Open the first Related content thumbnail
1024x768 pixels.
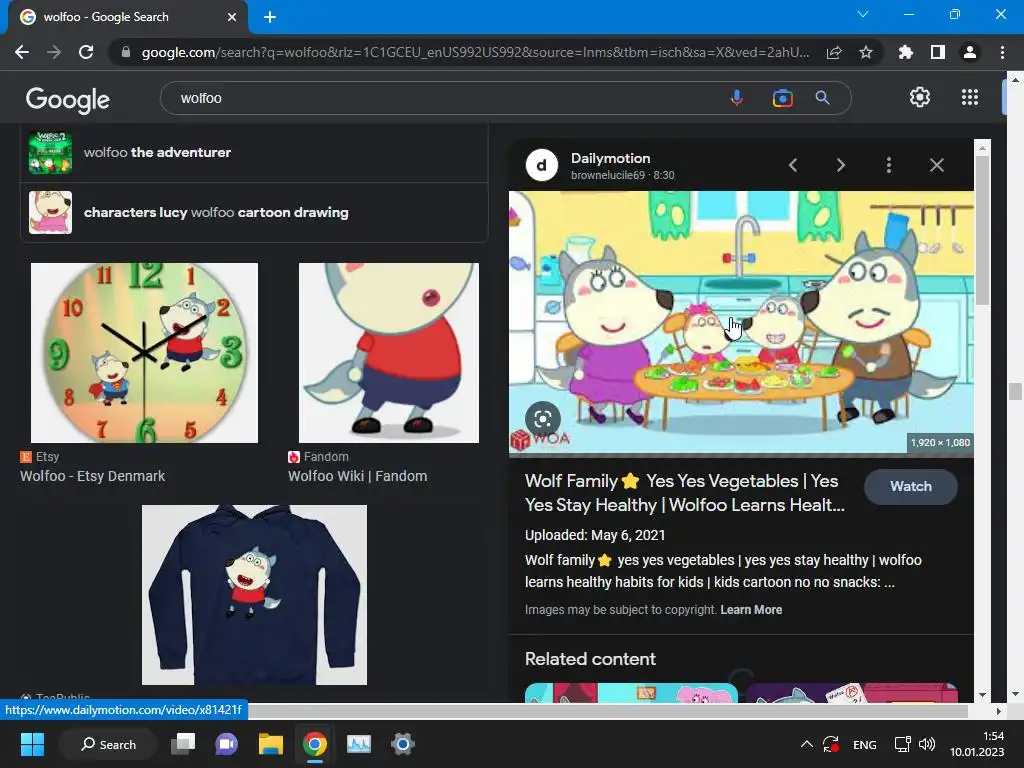[x=632, y=693]
